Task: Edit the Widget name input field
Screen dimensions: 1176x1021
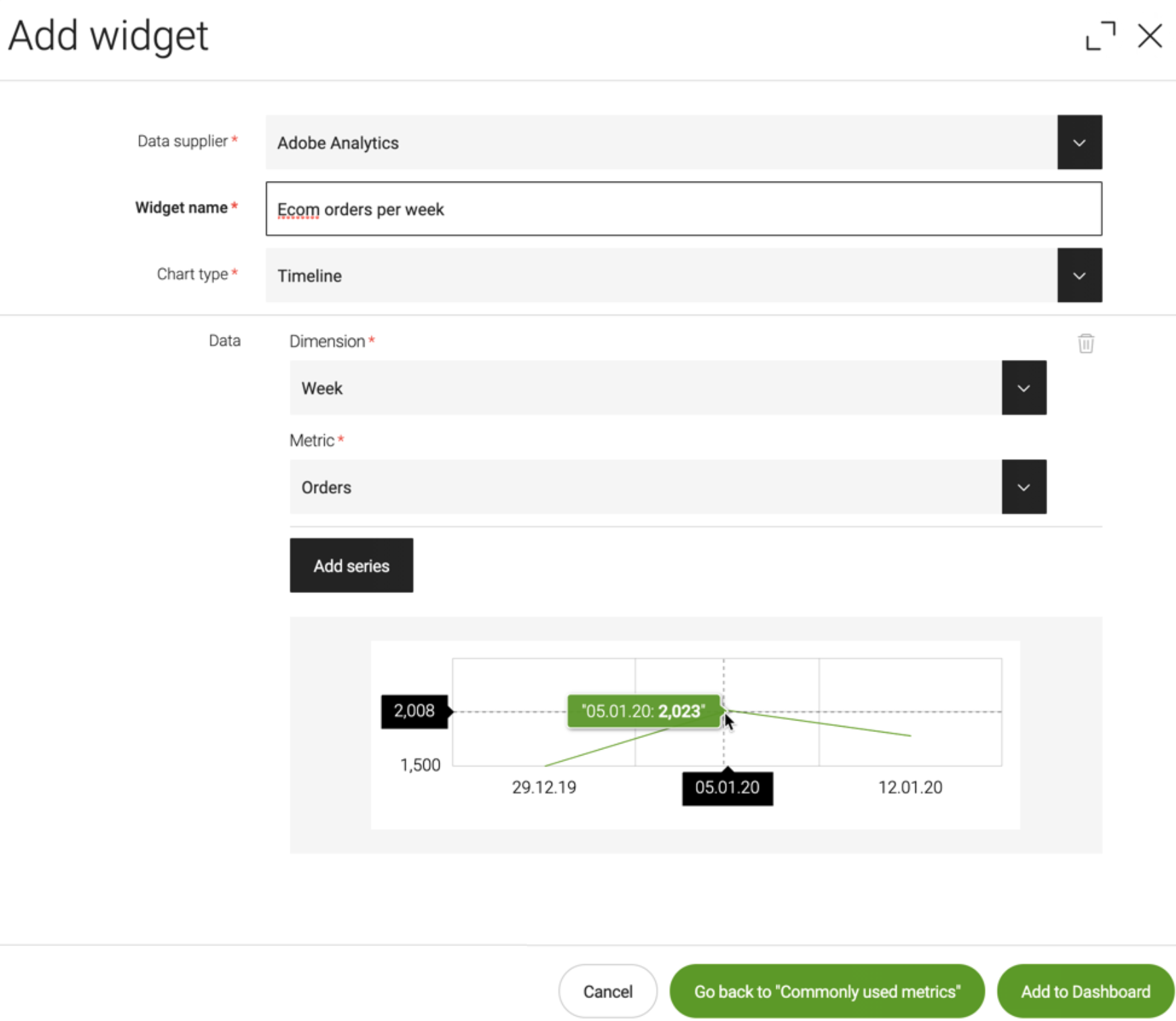Action: [684, 209]
